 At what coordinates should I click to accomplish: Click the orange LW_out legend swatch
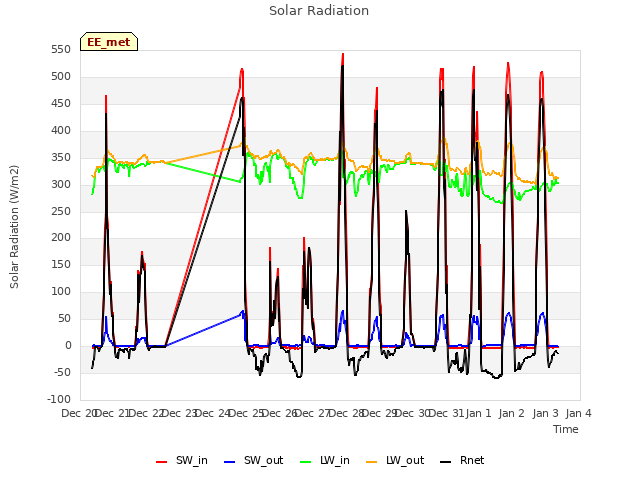point(371,462)
